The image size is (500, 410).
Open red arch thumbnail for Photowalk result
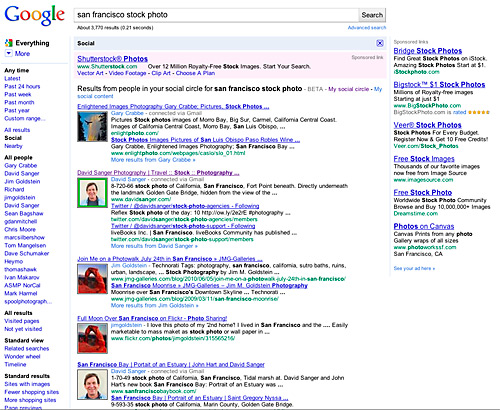pyautogui.click(x=92, y=279)
